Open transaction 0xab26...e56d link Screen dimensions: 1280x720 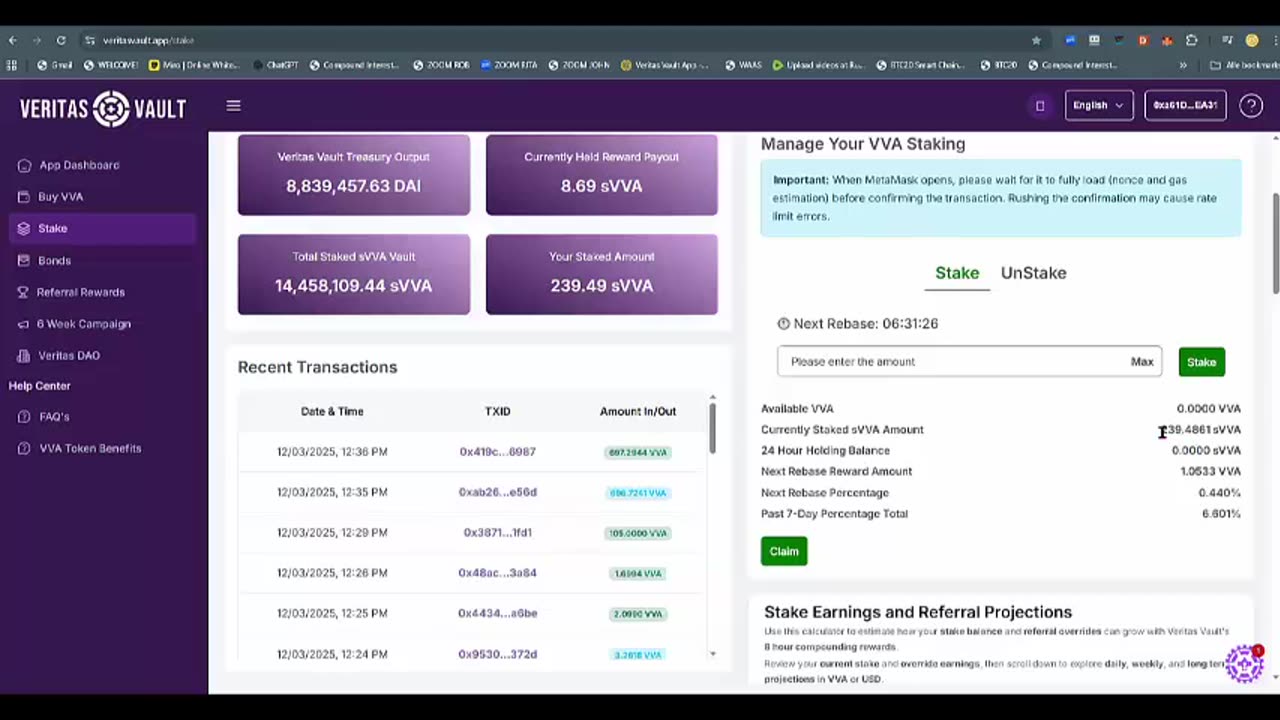[x=497, y=492]
